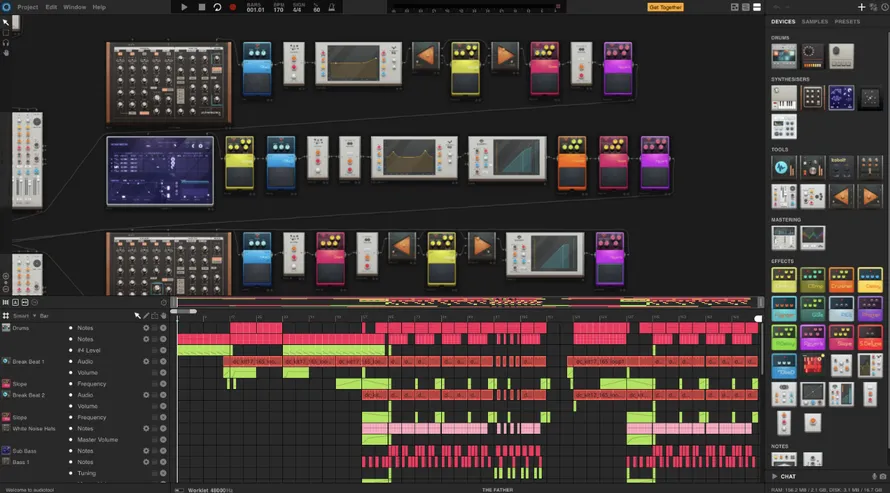Select the Devices tab
The width and height of the screenshot is (890, 493).
[783, 22]
